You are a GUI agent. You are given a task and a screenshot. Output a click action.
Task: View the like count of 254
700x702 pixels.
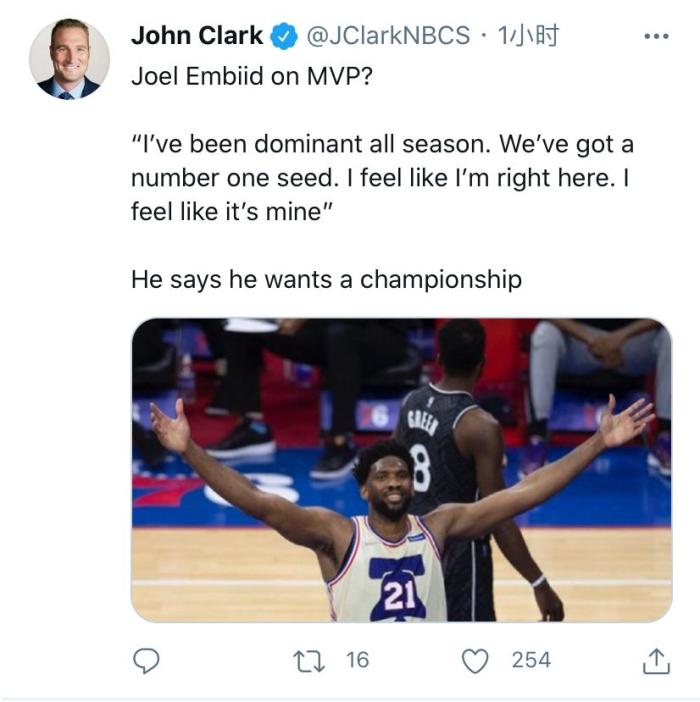pyautogui.click(x=531, y=660)
